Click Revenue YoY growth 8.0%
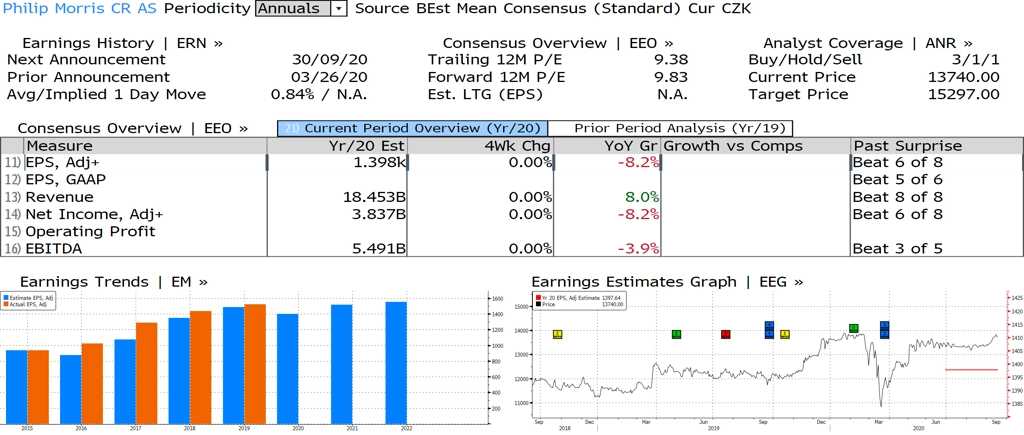The image size is (1024, 435). pos(641,197)
